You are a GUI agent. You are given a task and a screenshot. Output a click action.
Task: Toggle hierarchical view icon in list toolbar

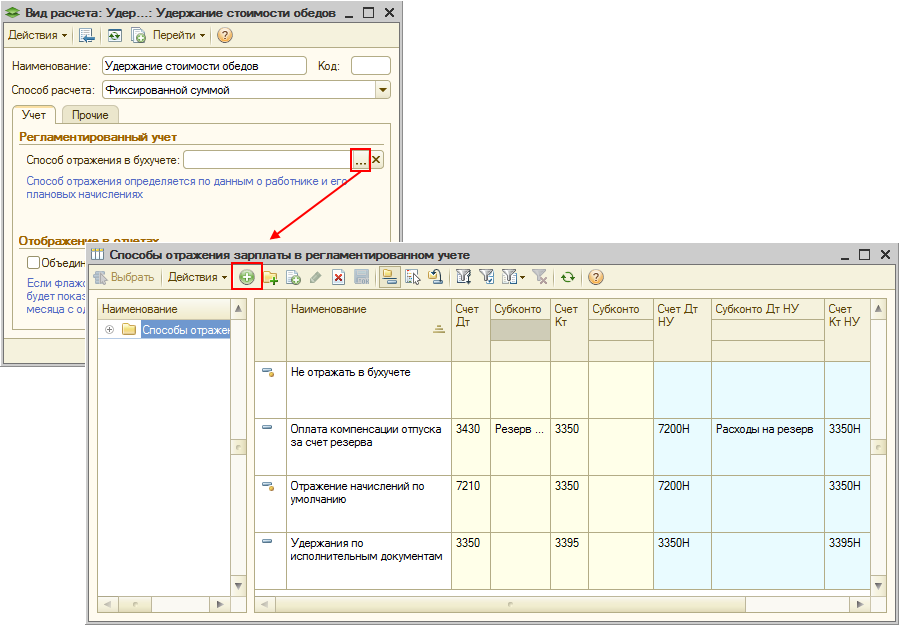390,277
